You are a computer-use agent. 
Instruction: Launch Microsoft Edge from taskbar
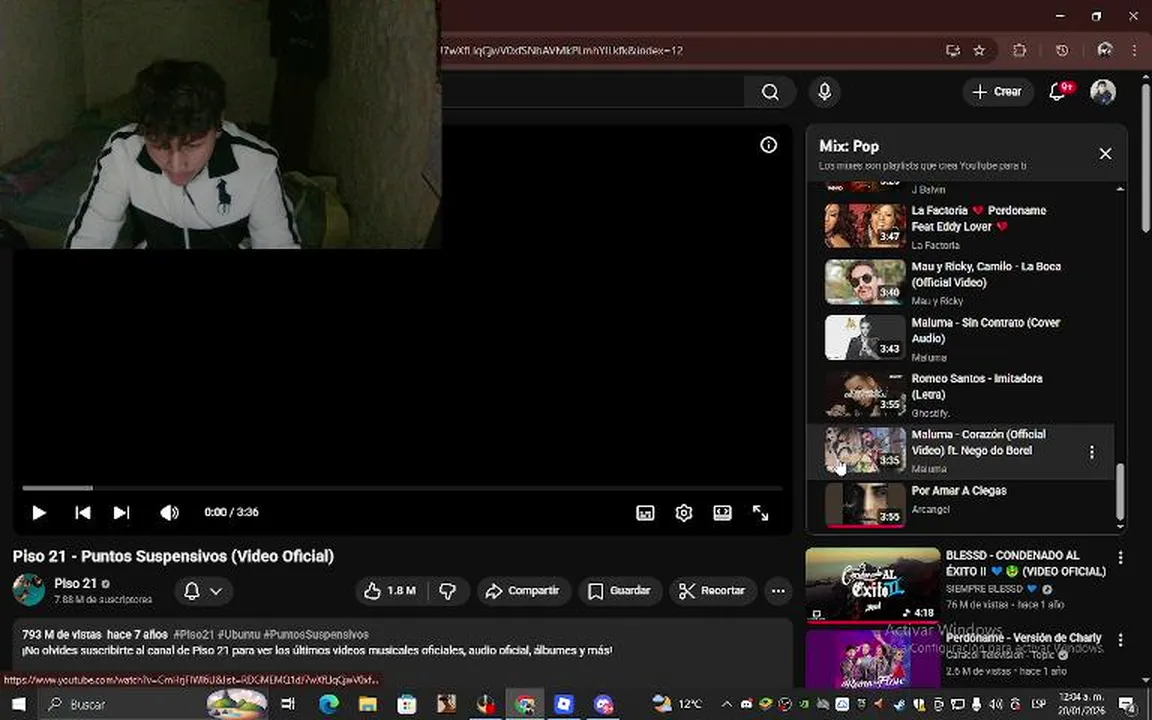tap(329, 704)
